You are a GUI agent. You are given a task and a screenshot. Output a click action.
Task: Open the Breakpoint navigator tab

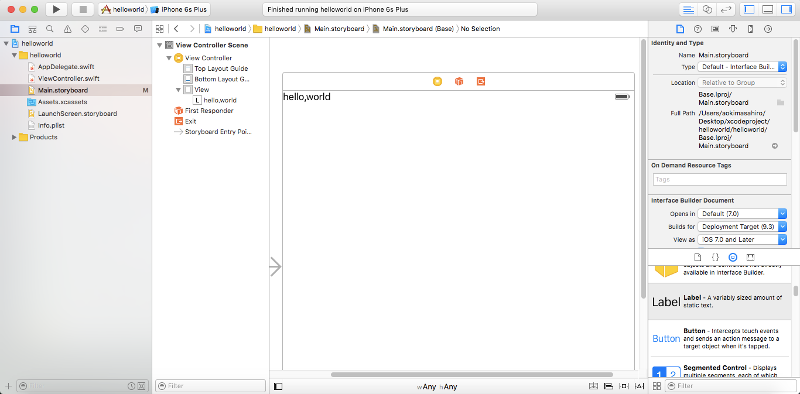point(120,29)
